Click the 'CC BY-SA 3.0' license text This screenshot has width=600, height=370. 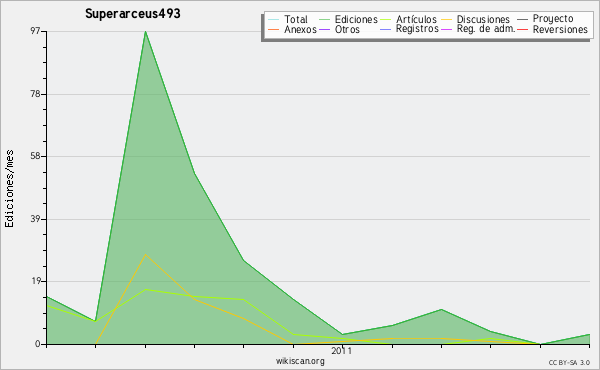coord(569,363)
